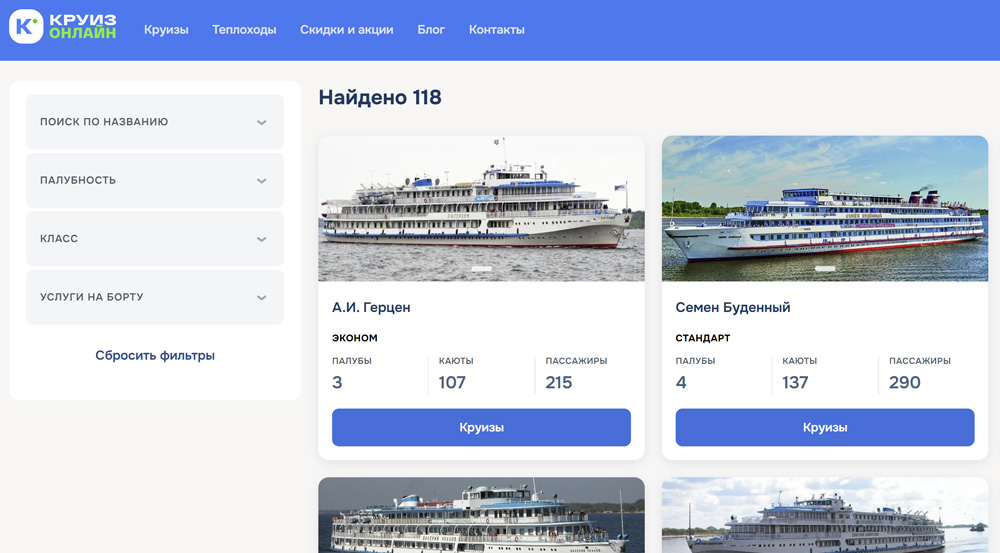
Task: Expand the Услуги на борту filter
Action: point(155,297)
